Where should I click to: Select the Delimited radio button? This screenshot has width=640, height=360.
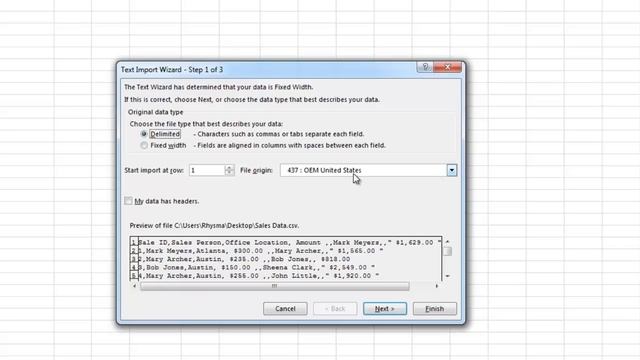pyautogui.click(x=144, y=134)
